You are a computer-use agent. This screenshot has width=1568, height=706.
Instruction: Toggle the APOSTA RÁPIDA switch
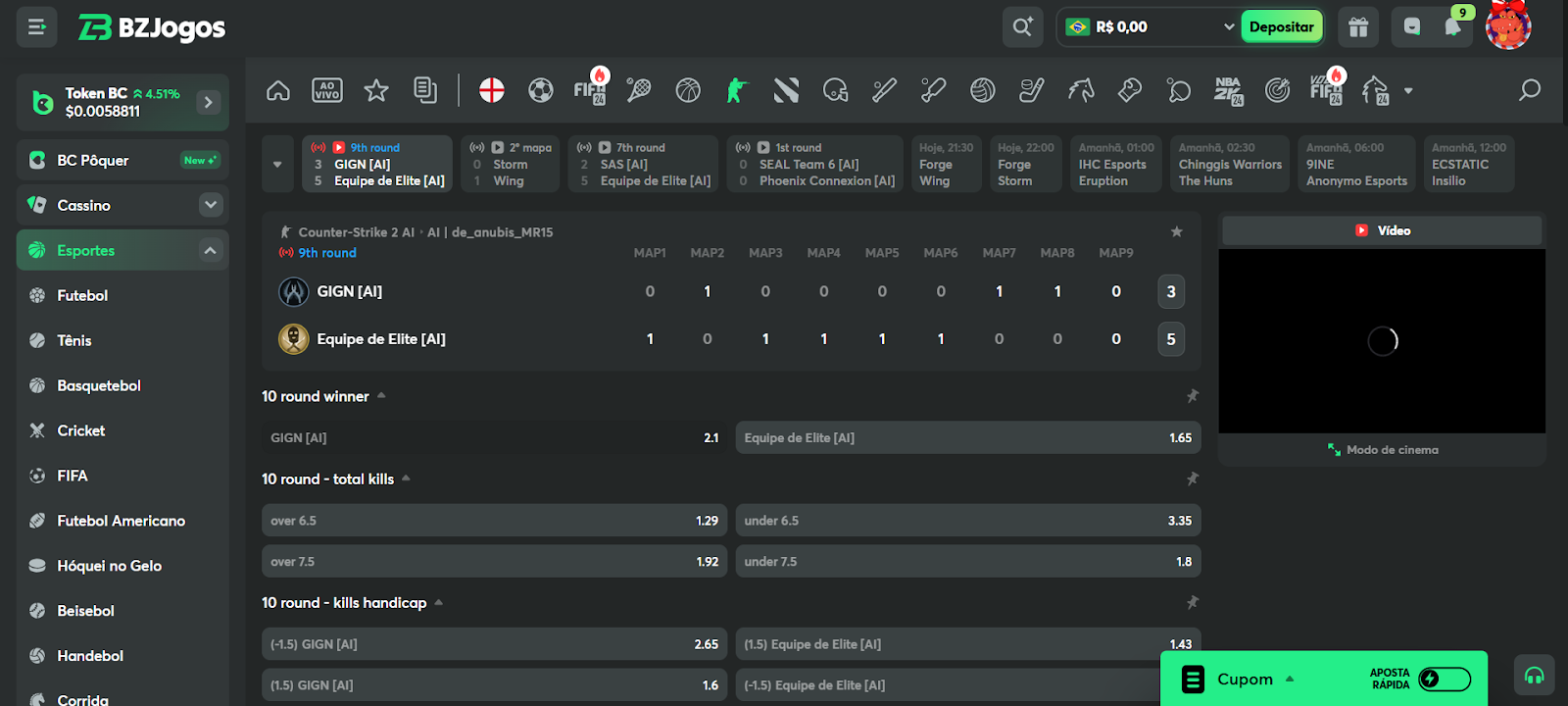[1445, 679]
